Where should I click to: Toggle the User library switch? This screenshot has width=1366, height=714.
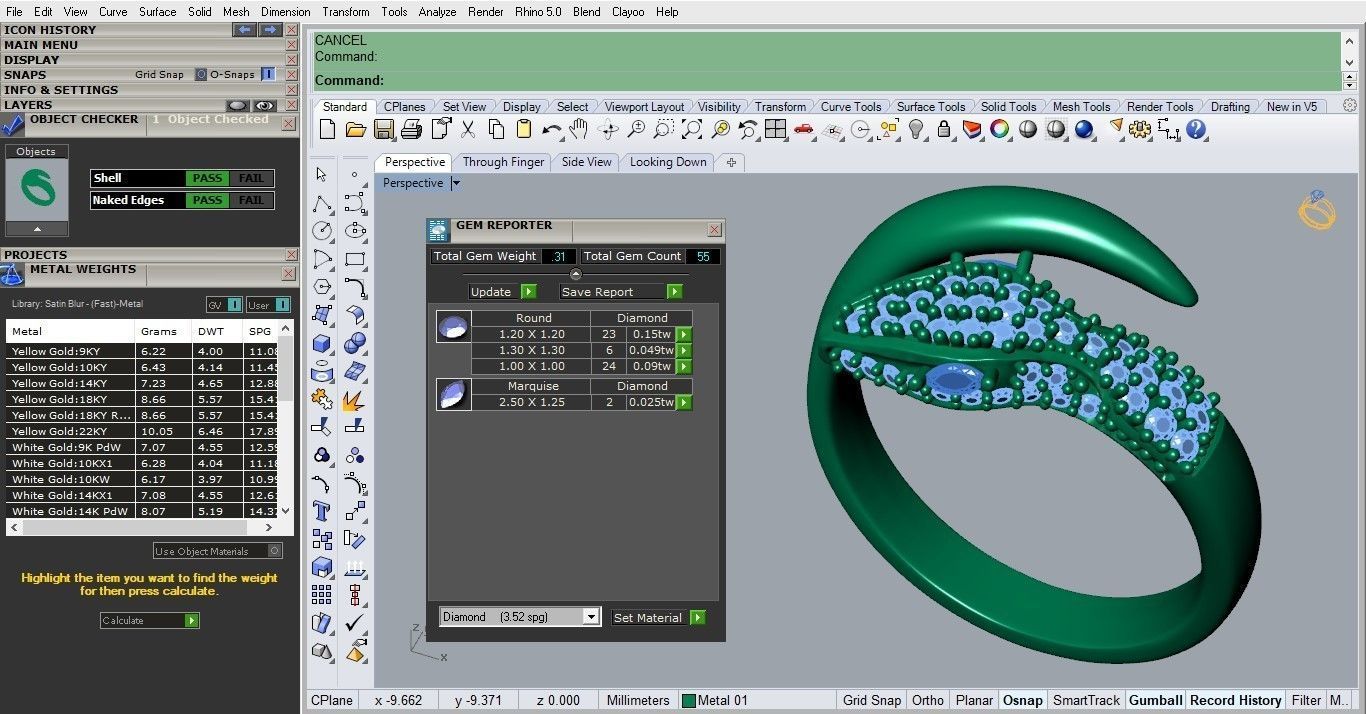point(283,305)
